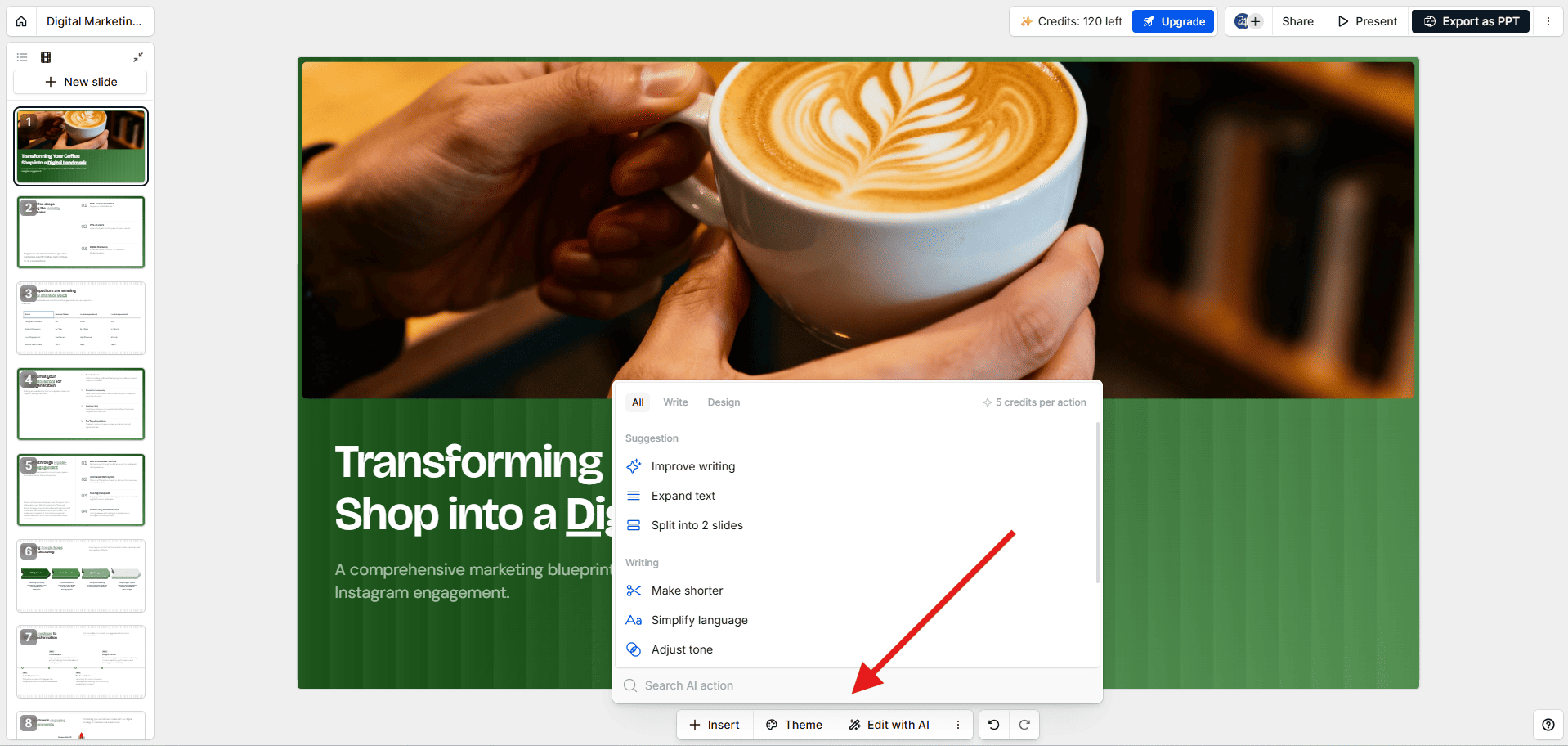Open slide 8 thumbnail
The width and height of the screenshot is (1568, 746).
point(81,726)
